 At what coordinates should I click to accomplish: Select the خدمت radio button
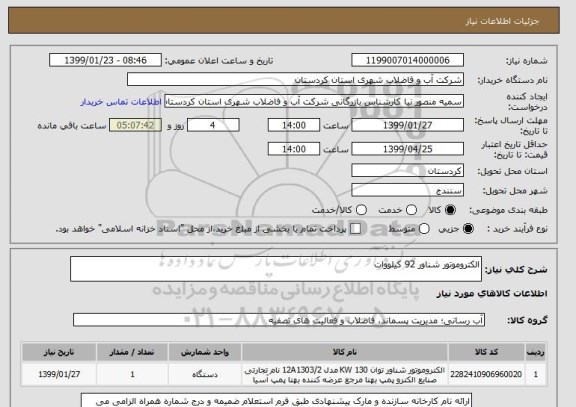coord(411,210)
